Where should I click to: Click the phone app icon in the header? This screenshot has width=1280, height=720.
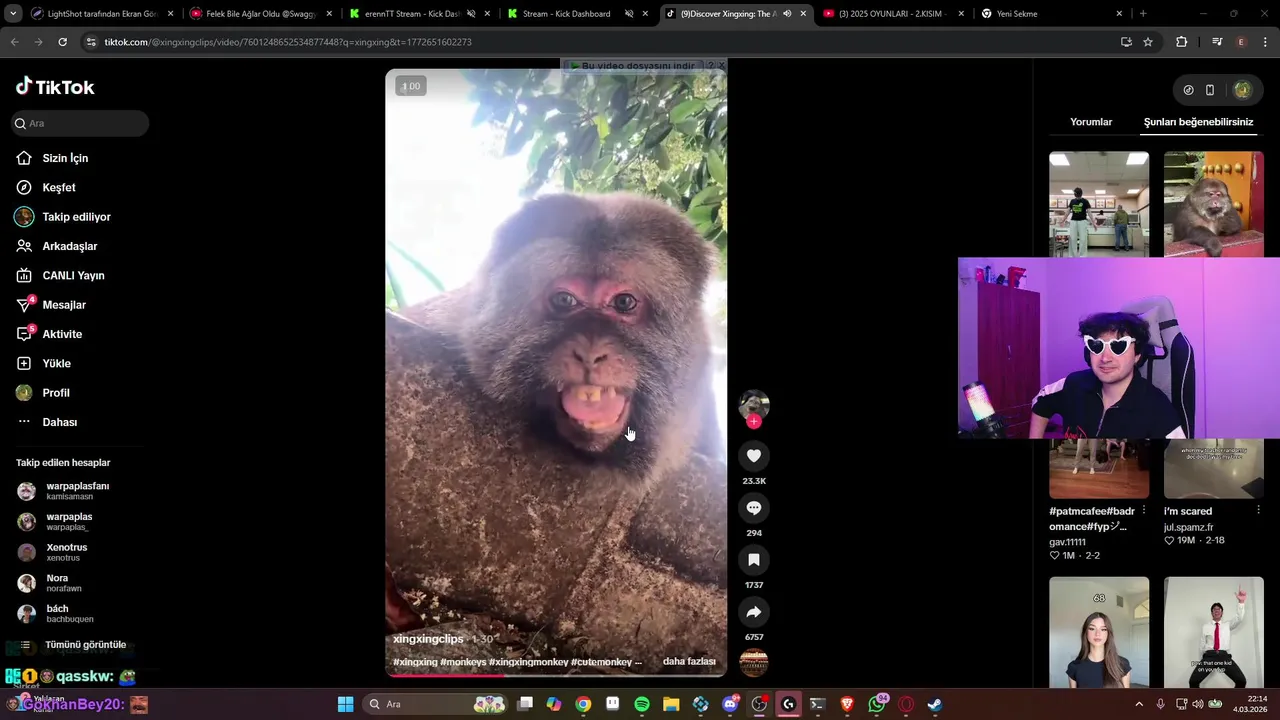(x=1210, y=90)
